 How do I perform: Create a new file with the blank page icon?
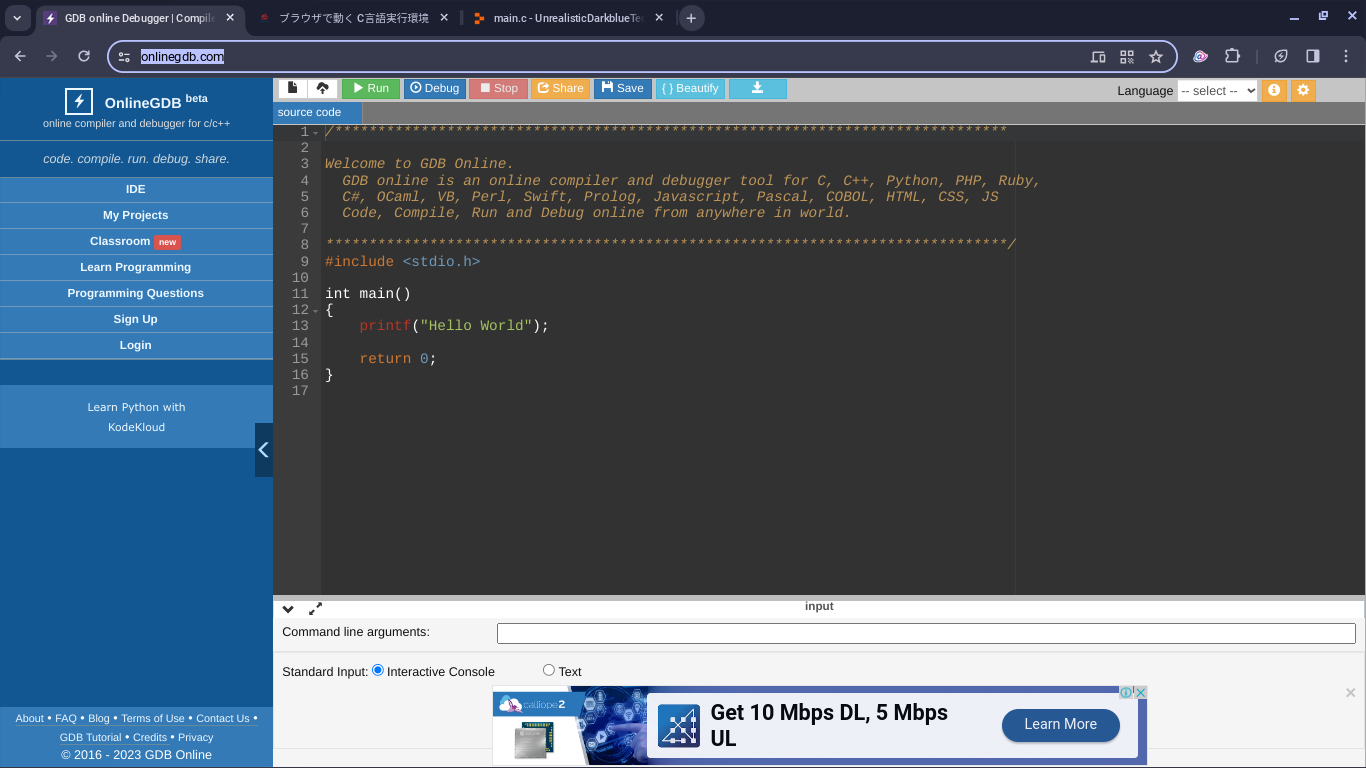293,89
